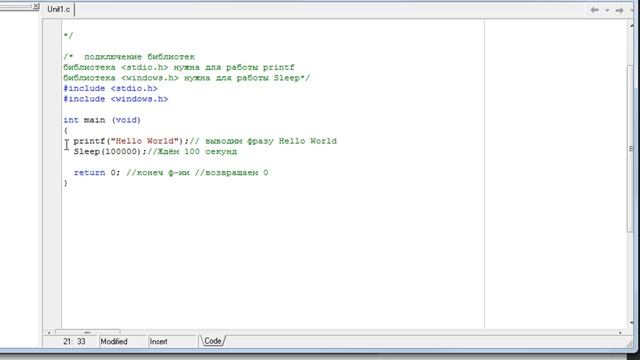
Task: Click the '#include <stdio.h>' line
Action: (x=110, y=88)
